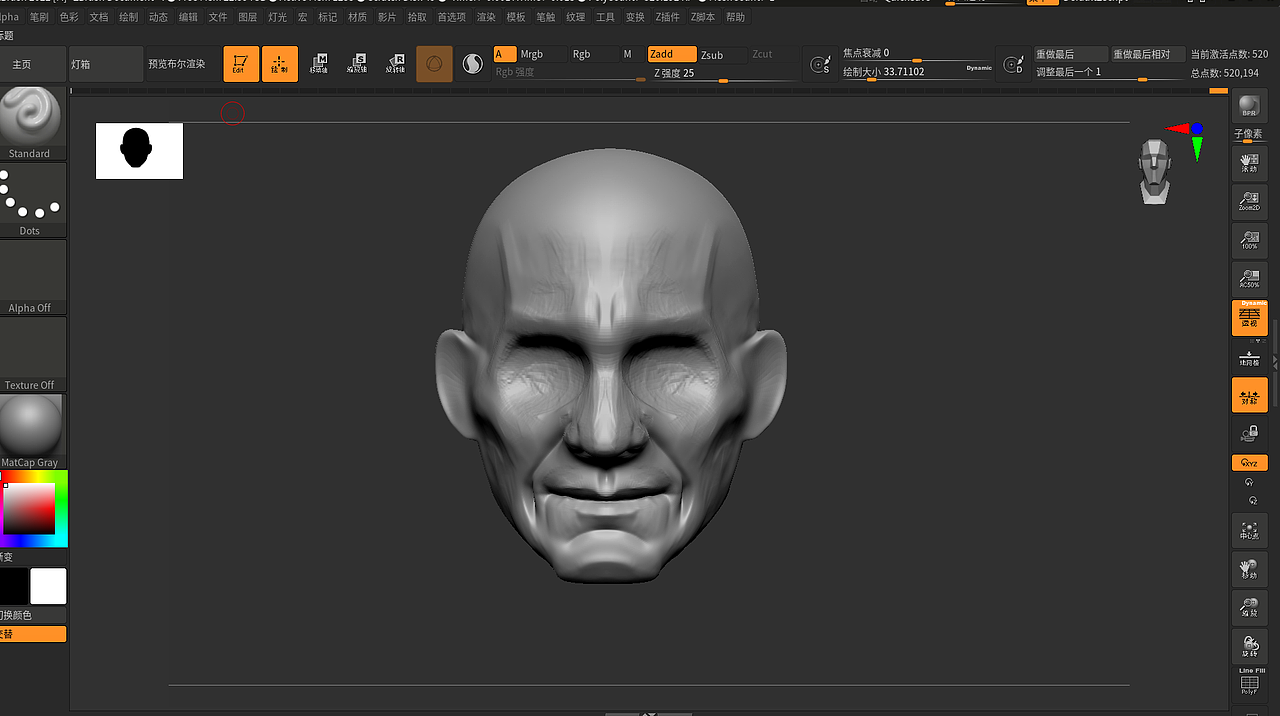Click the Floor grid (地网格) icon
Image resolution: width=1280 pixels, height=716 pixels.
(x=1249, y=357)
